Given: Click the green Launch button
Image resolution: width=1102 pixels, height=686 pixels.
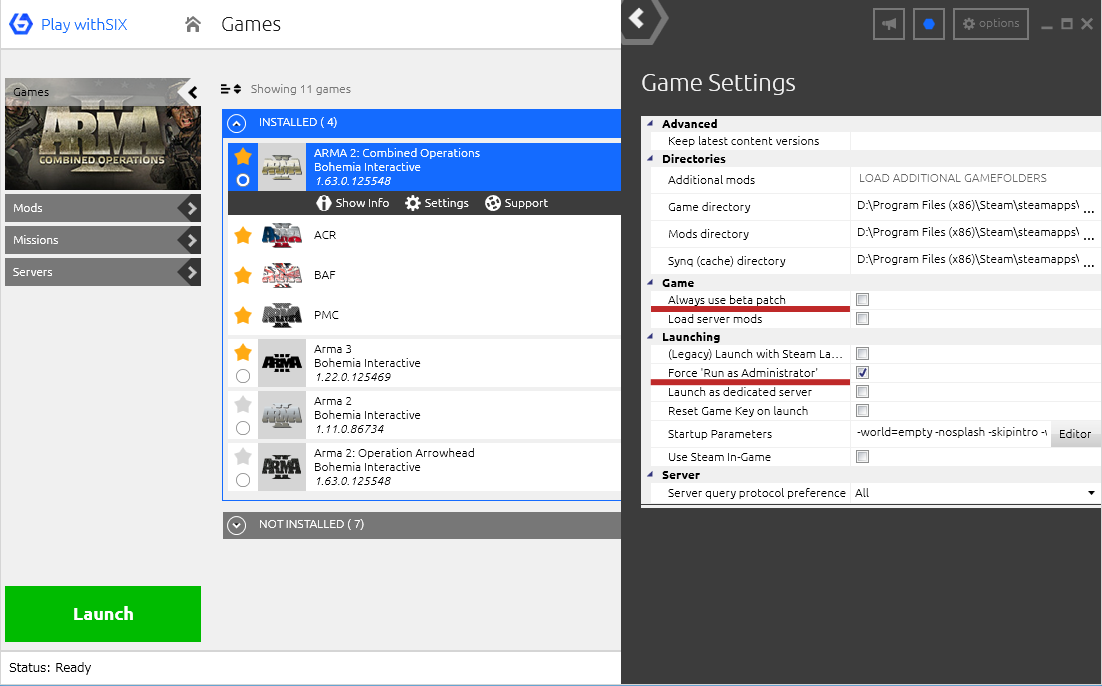Looking at the screenshot, I should (103, 614).
